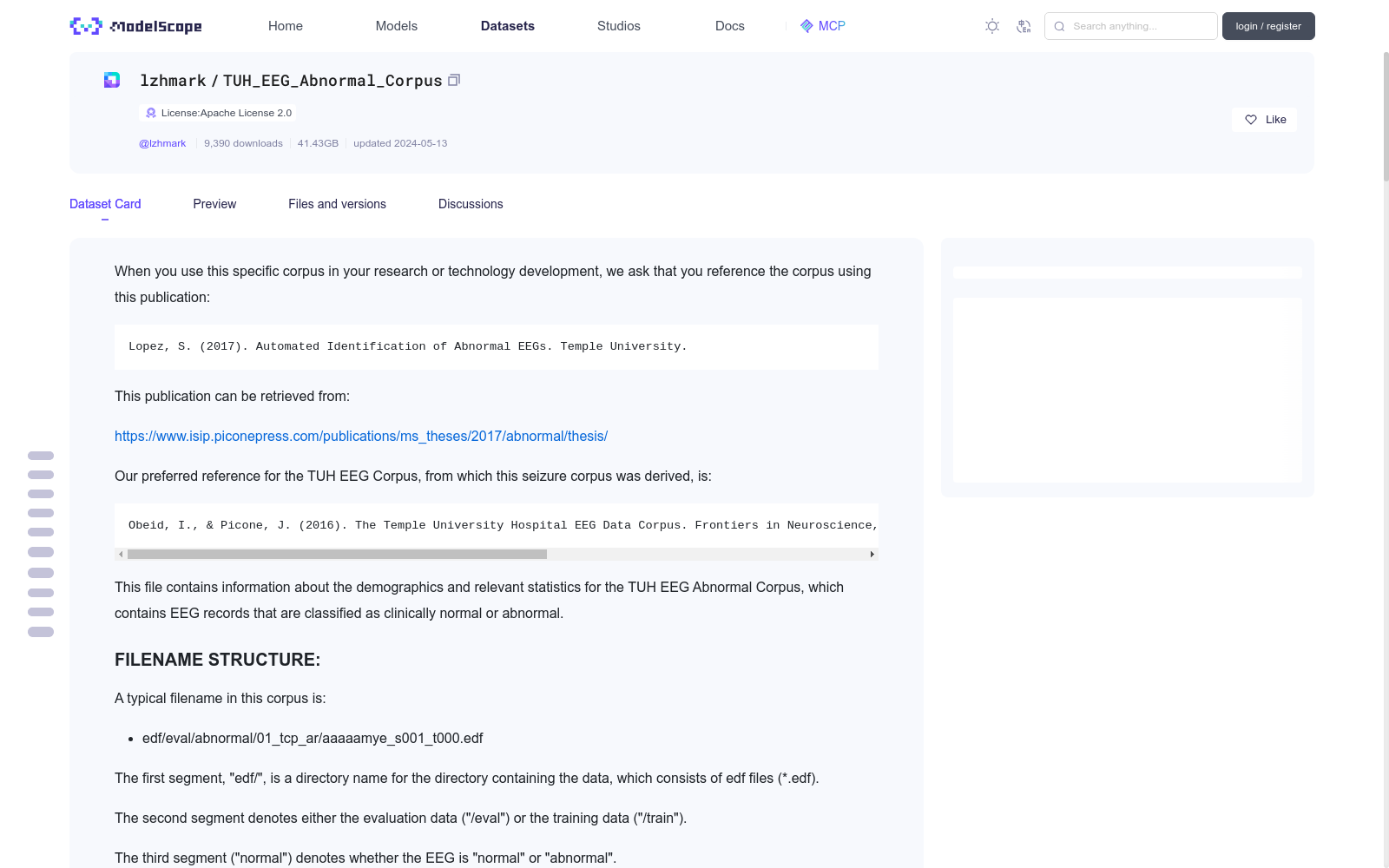This screenshot has height=868, width=1389.
Task: Click the login / register button
Action: coord(1268,26)
